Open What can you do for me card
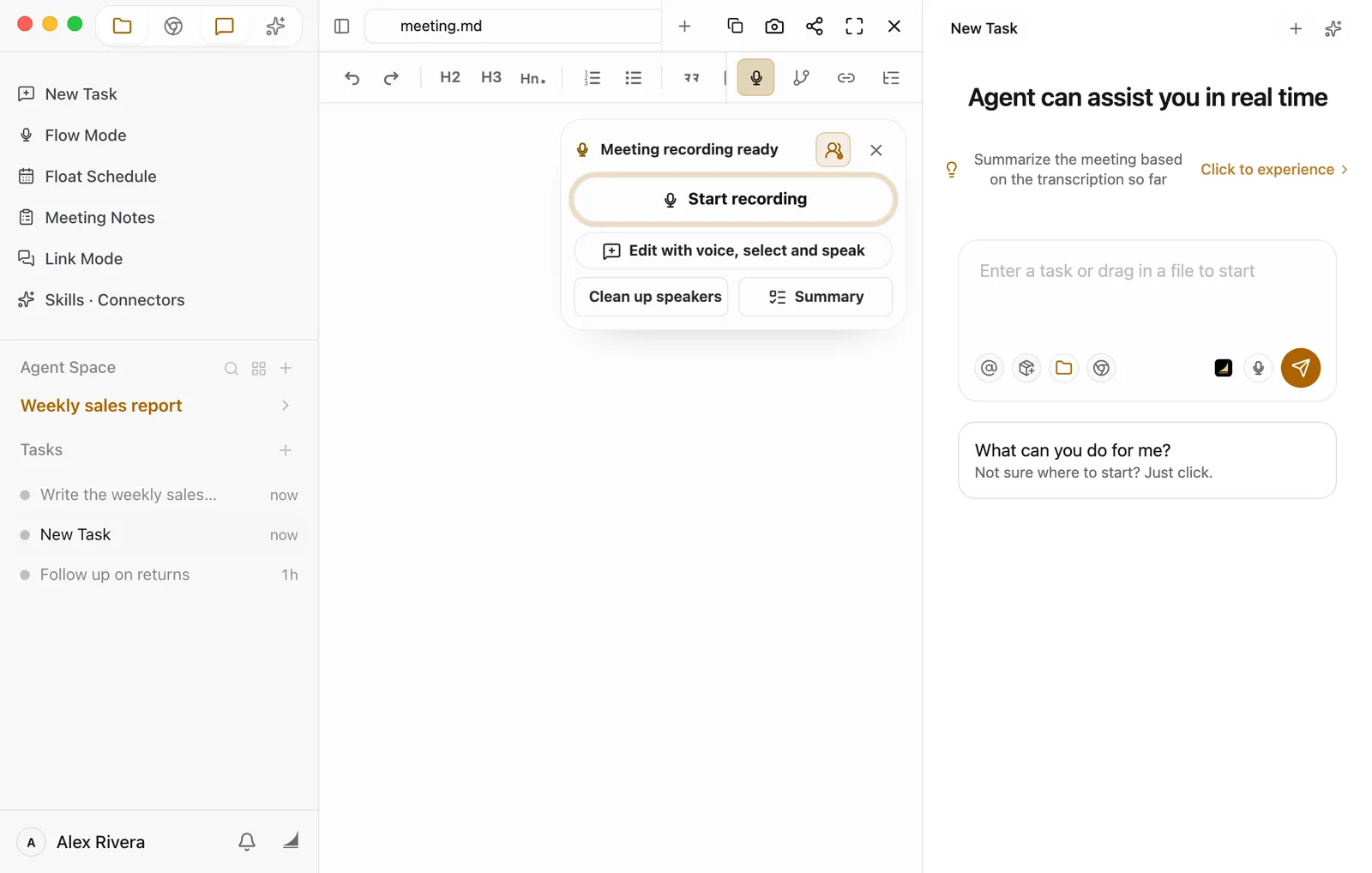1372x873 pixels. click(1147, 461)
